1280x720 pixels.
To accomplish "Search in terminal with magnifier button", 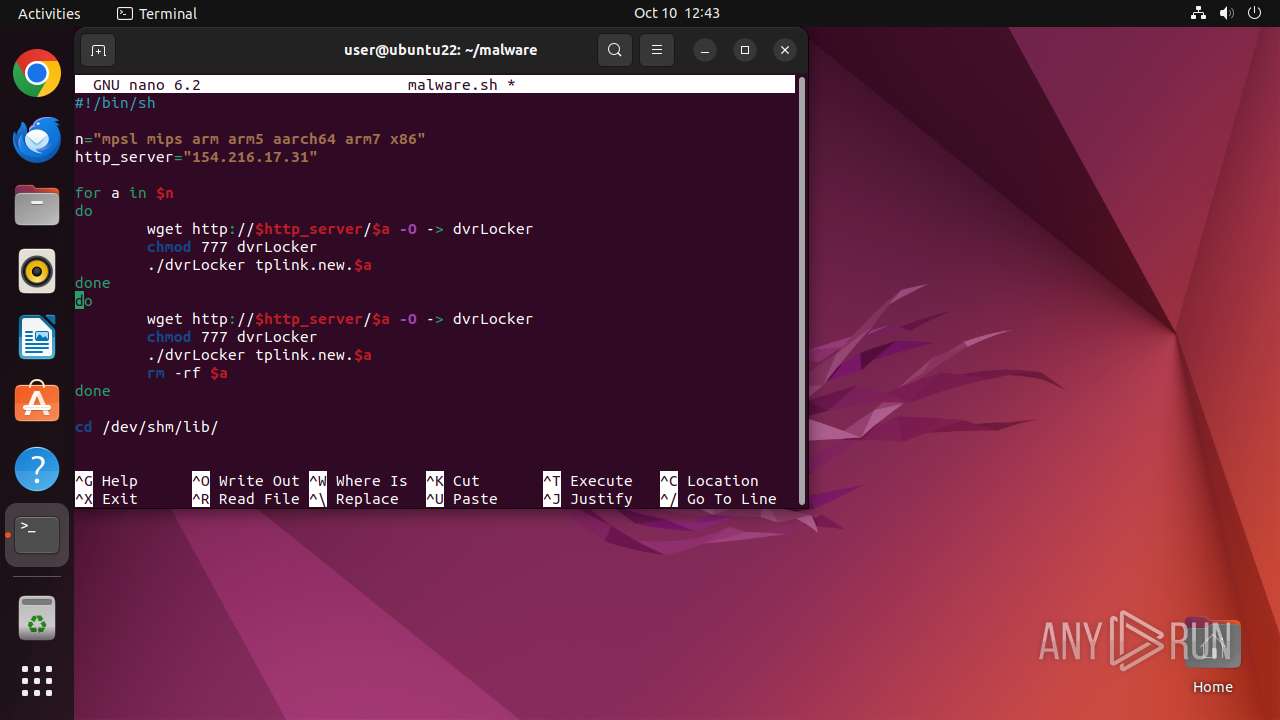I will pos(615,50).
